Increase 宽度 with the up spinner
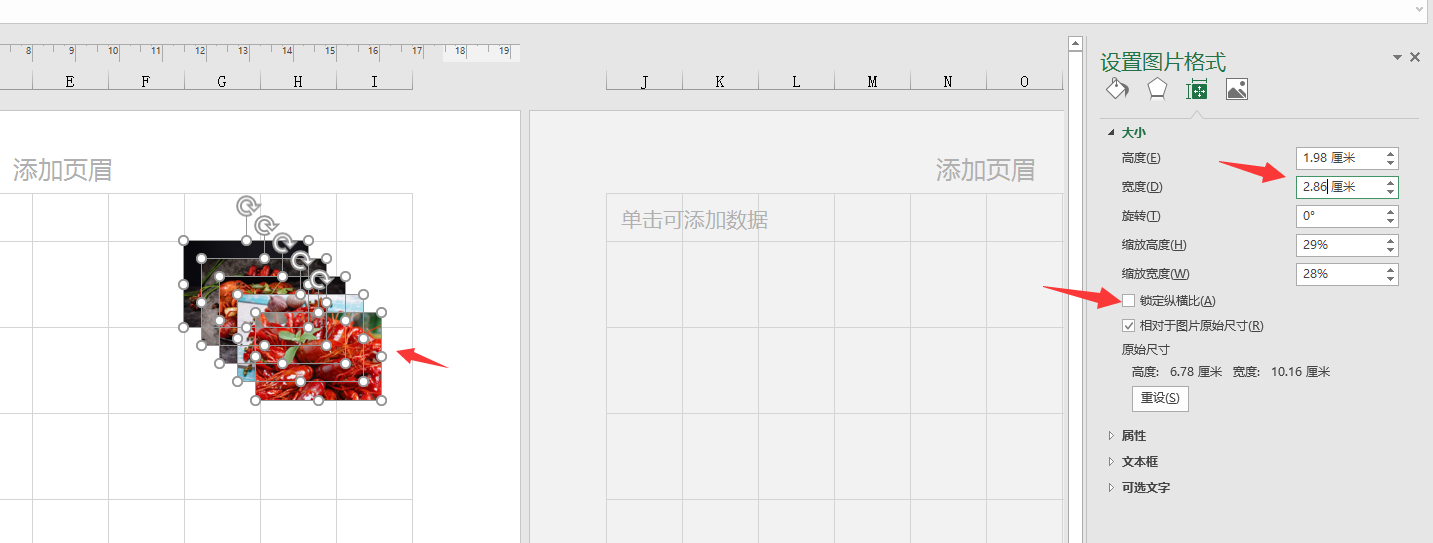1433x543 pixels. coord(1391,182)
